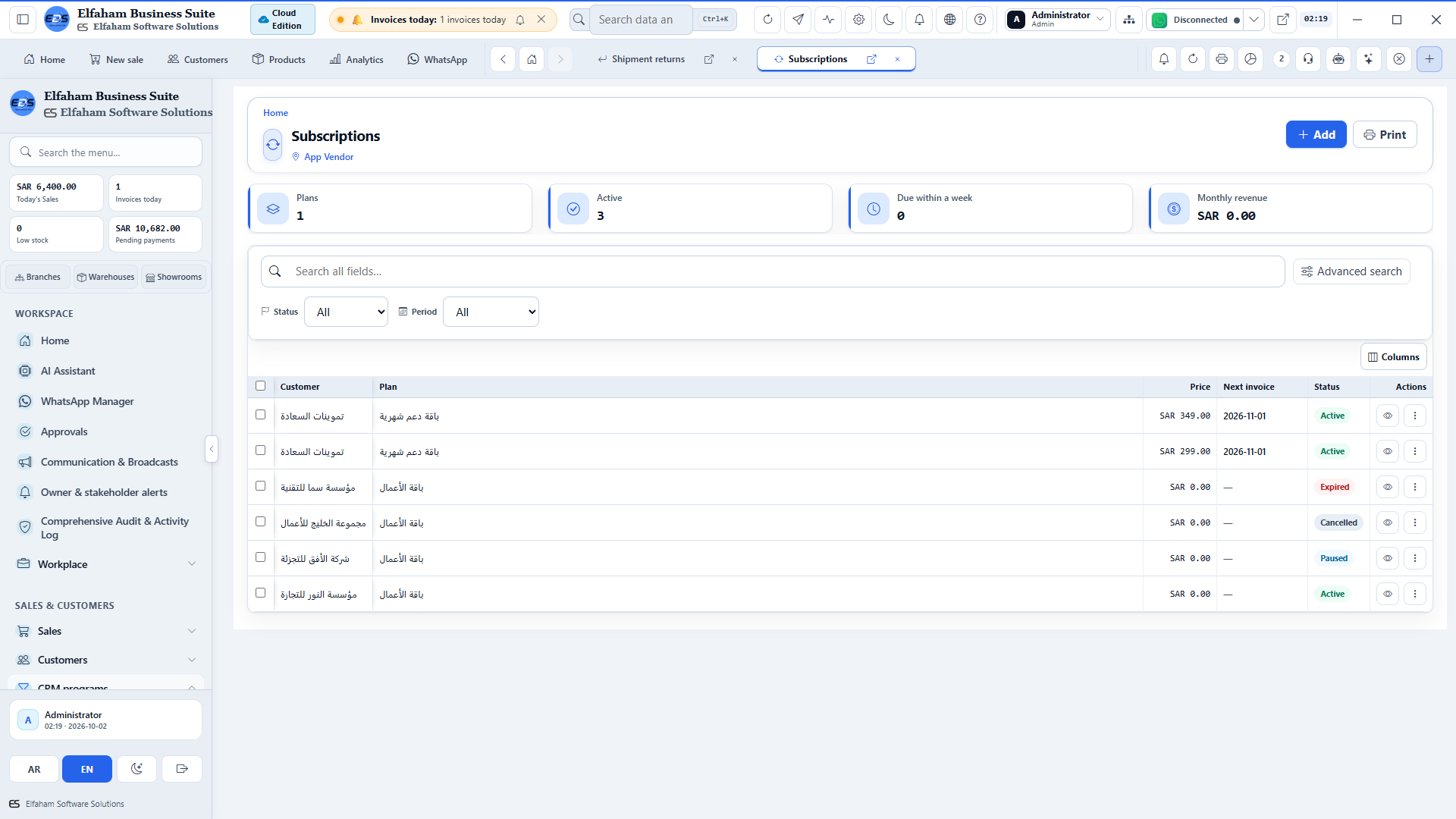Tick the checkbox for the Cancelled subscription row
The height and width of the screenshot is (819, 1456).
(x=260, y=522)
